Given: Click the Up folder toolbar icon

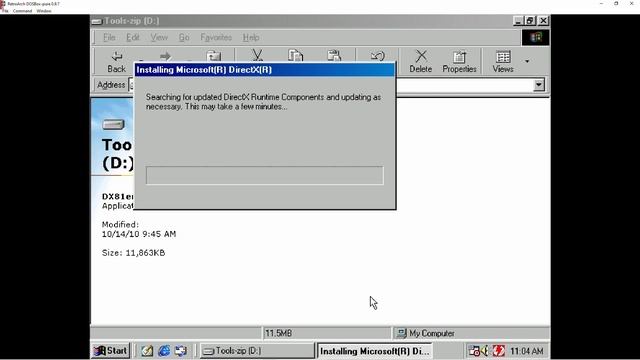Looking at the screenshot, I should click(x=213, y=56).
